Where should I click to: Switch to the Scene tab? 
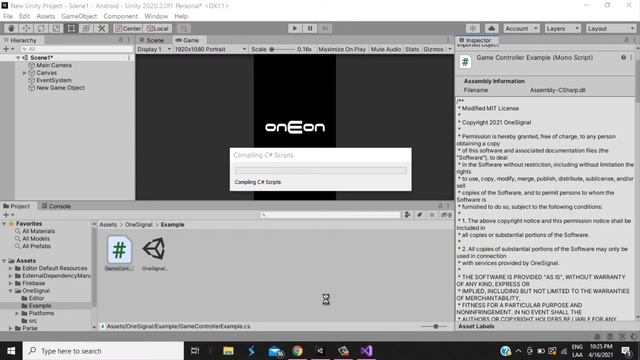152,40
